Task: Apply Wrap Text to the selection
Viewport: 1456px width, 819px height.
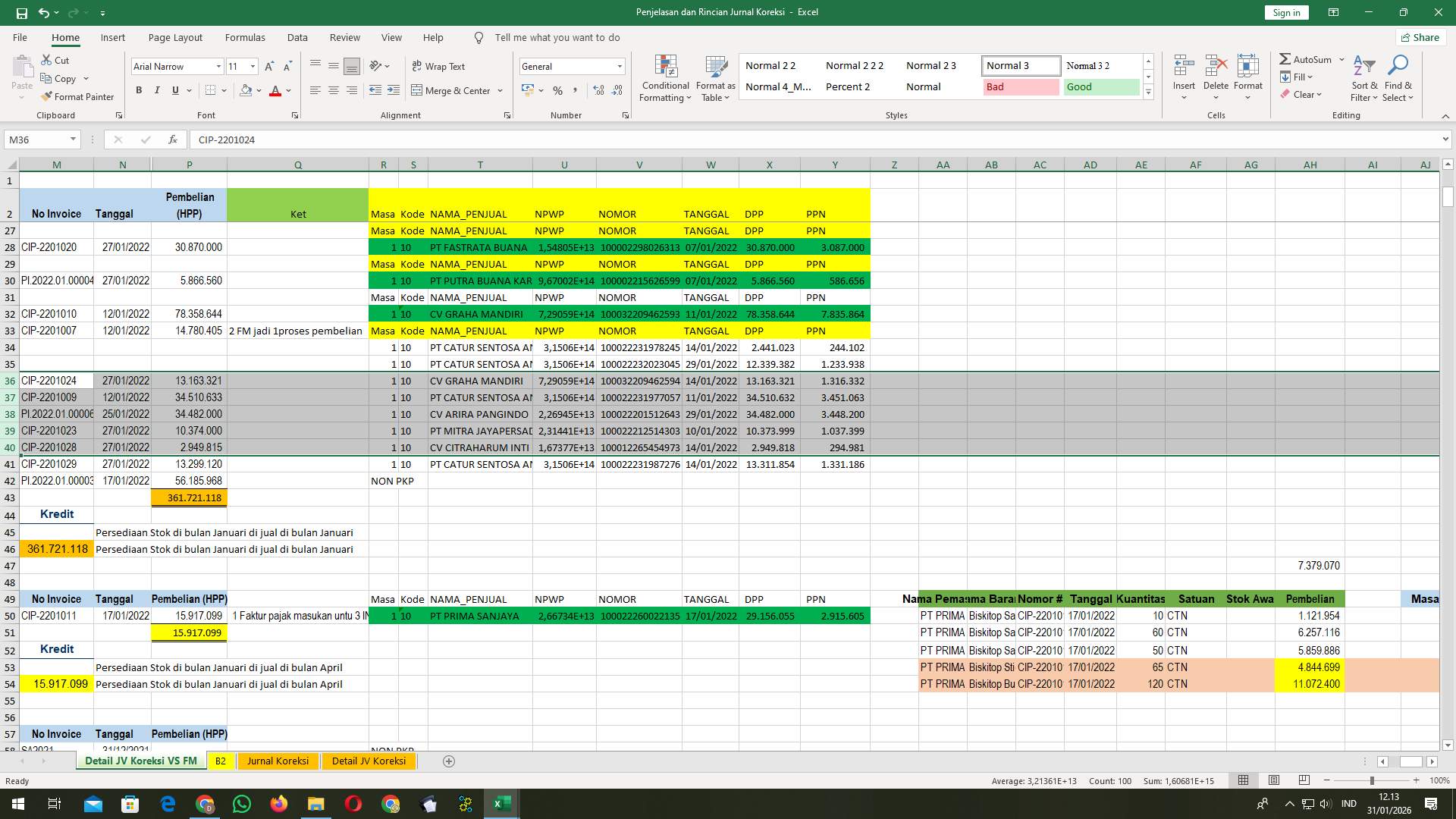Action: pyautogui.click(x=438, y=66)
